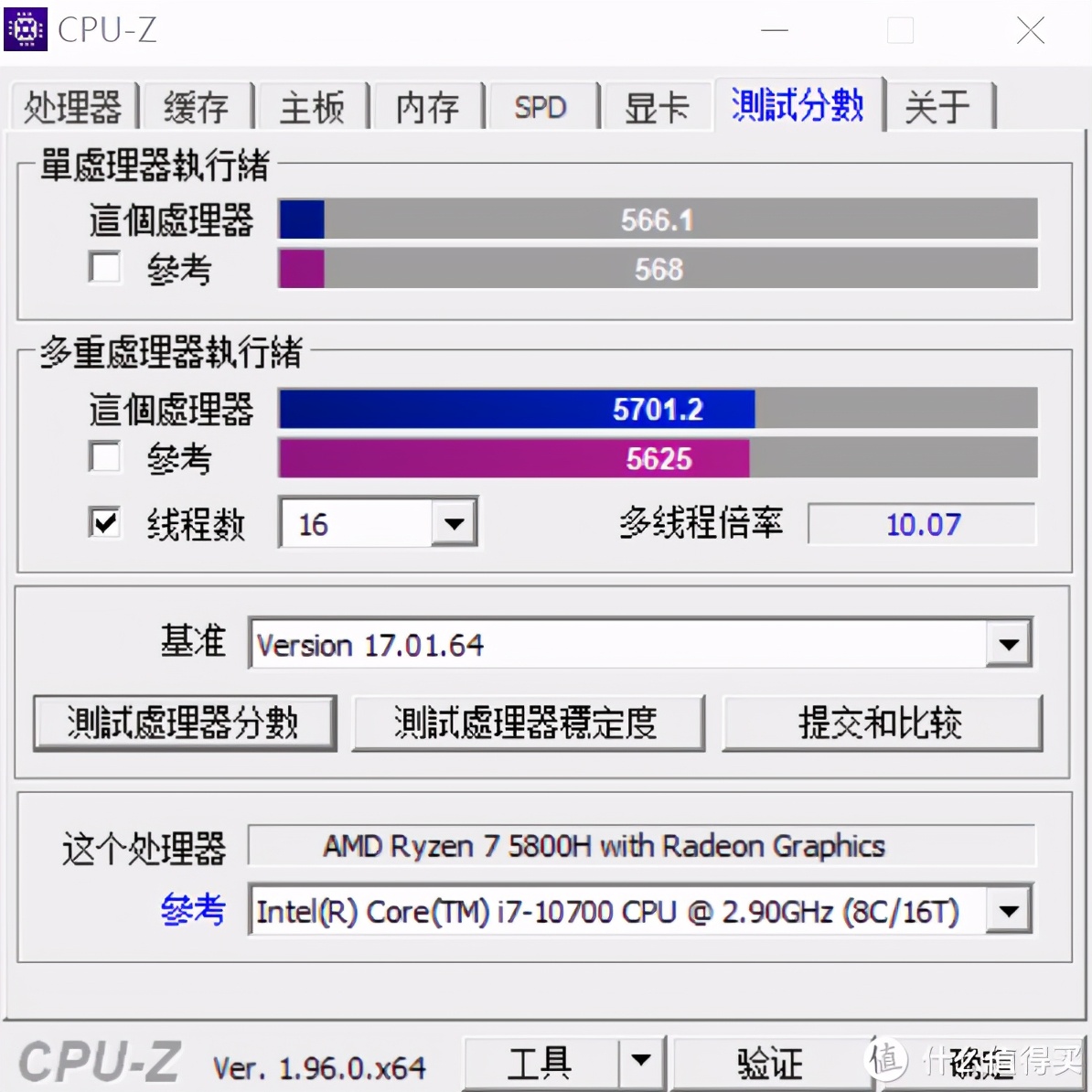Open the 主板 tab
Viewport: 1092px width, 1092px height.
(313, 106)
